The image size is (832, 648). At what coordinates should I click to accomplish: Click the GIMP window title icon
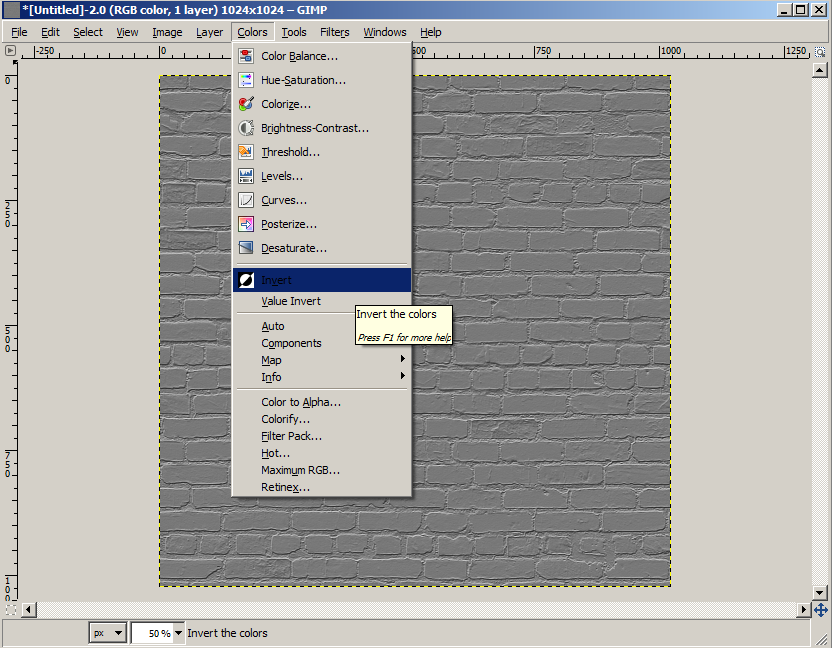coord(12,10)
